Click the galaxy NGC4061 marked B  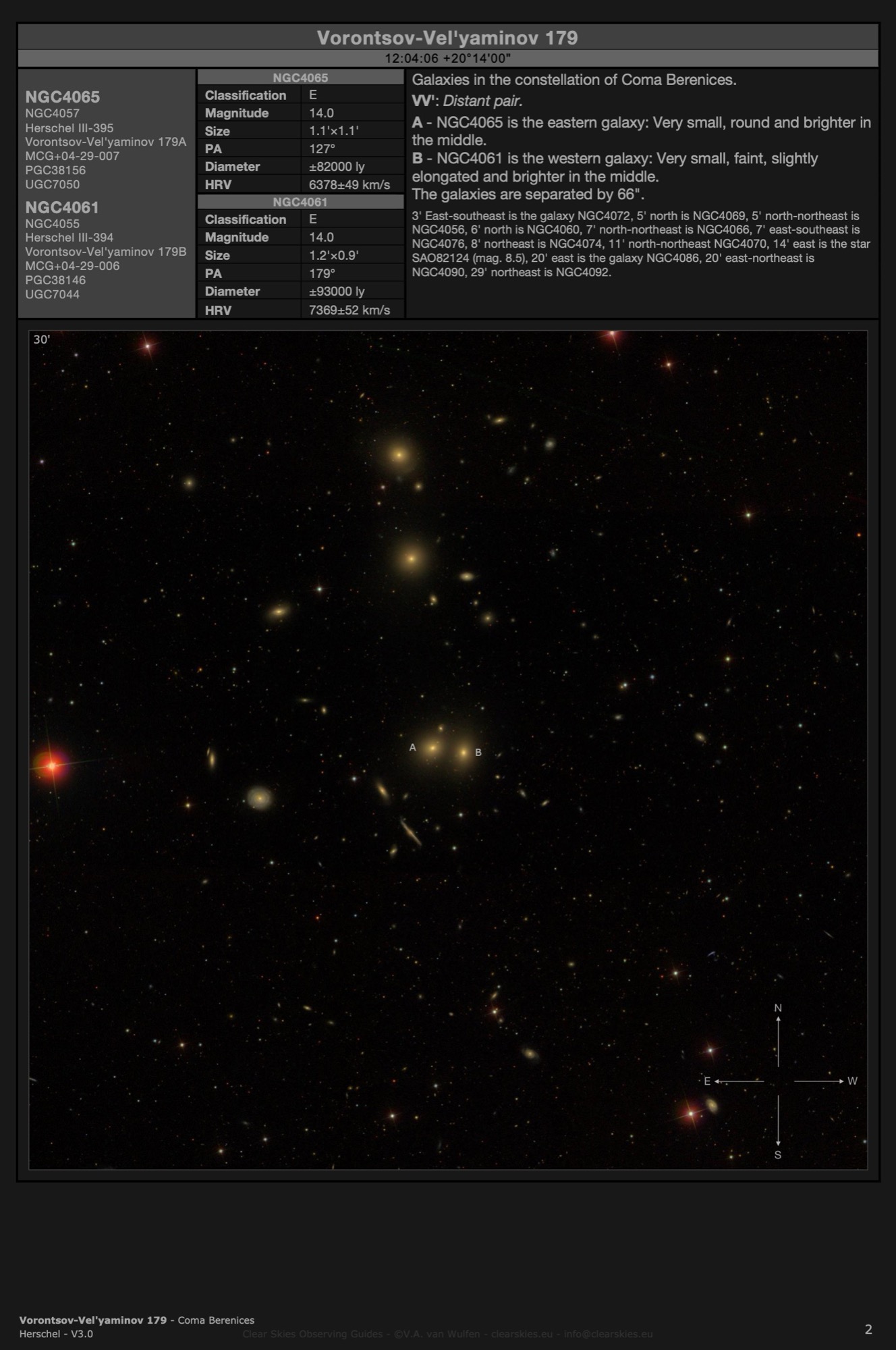[x=464, y=752]
